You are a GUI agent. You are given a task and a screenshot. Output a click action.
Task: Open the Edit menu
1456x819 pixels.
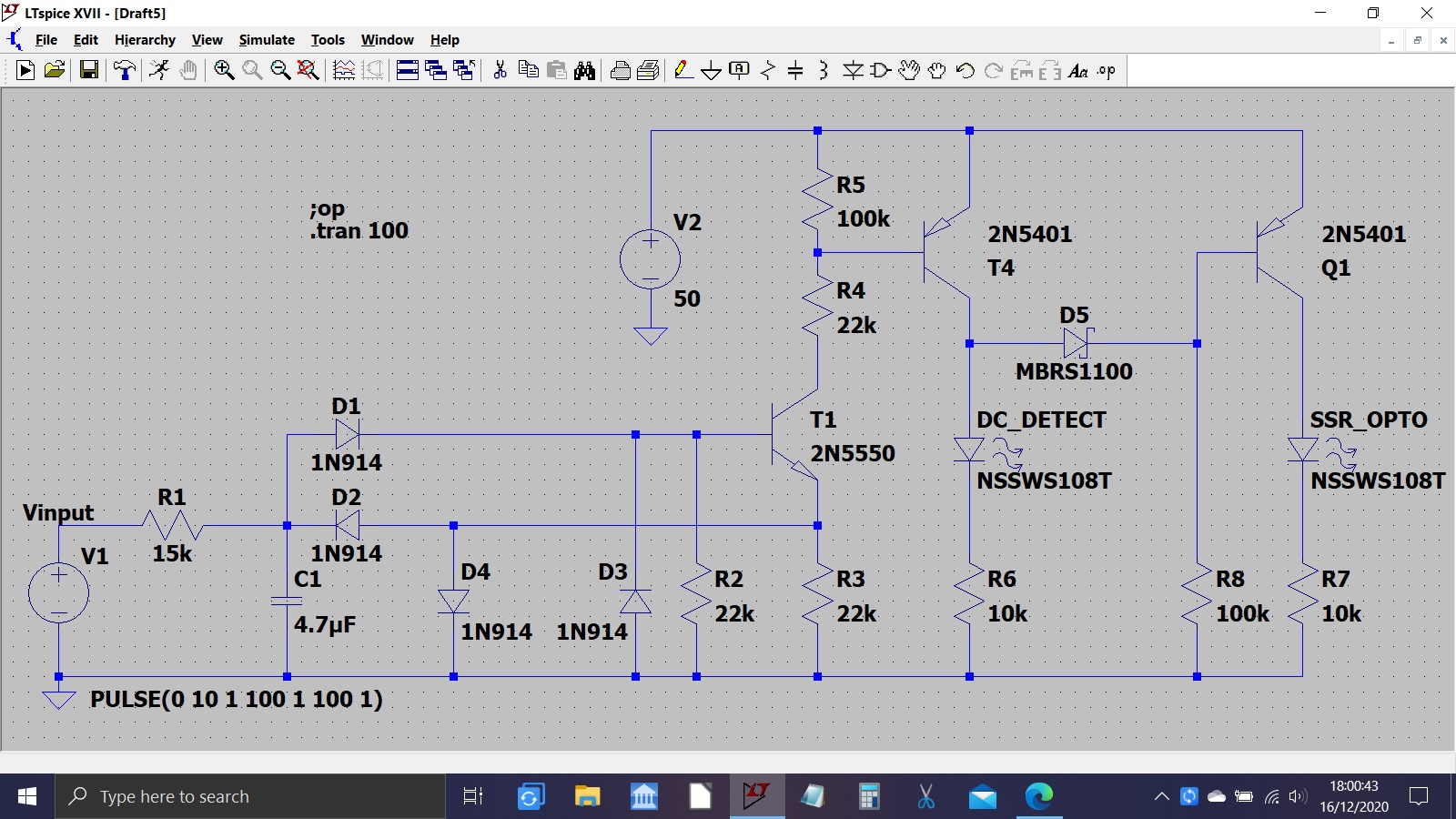[x=86, y=40]
